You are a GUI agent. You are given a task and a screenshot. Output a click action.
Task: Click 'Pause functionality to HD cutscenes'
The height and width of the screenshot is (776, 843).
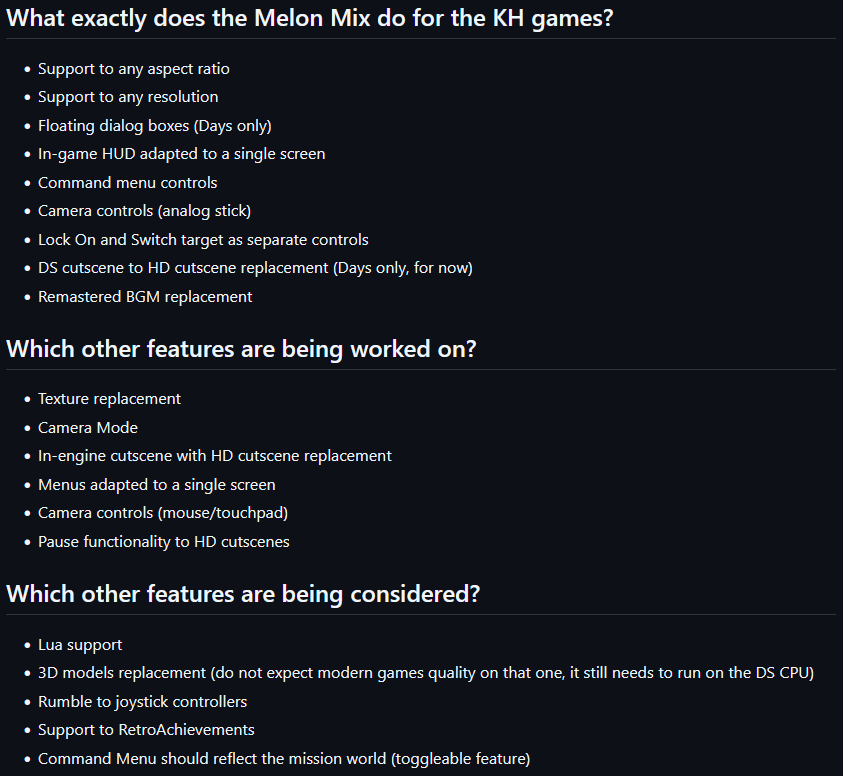pos(164,542)
